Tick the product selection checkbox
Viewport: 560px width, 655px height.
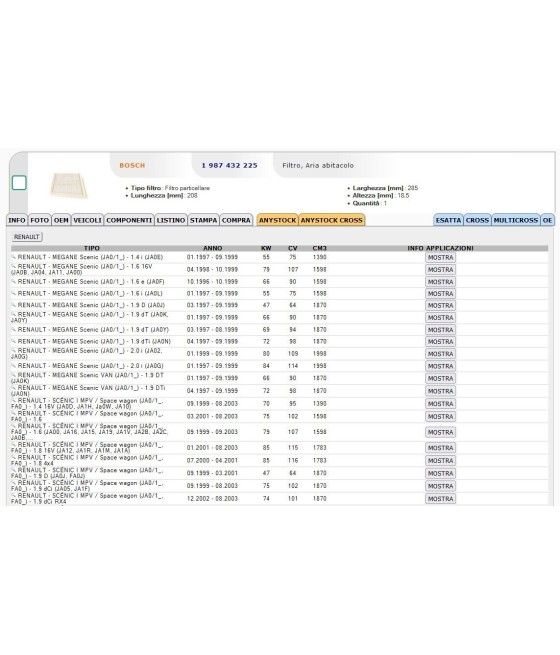tap(19, 183)
